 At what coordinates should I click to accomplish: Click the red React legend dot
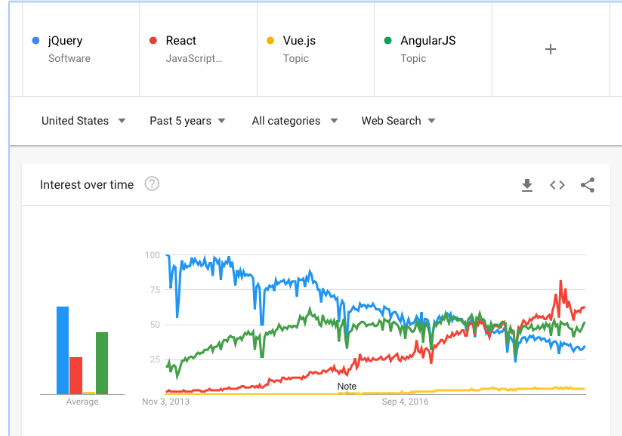153,41
